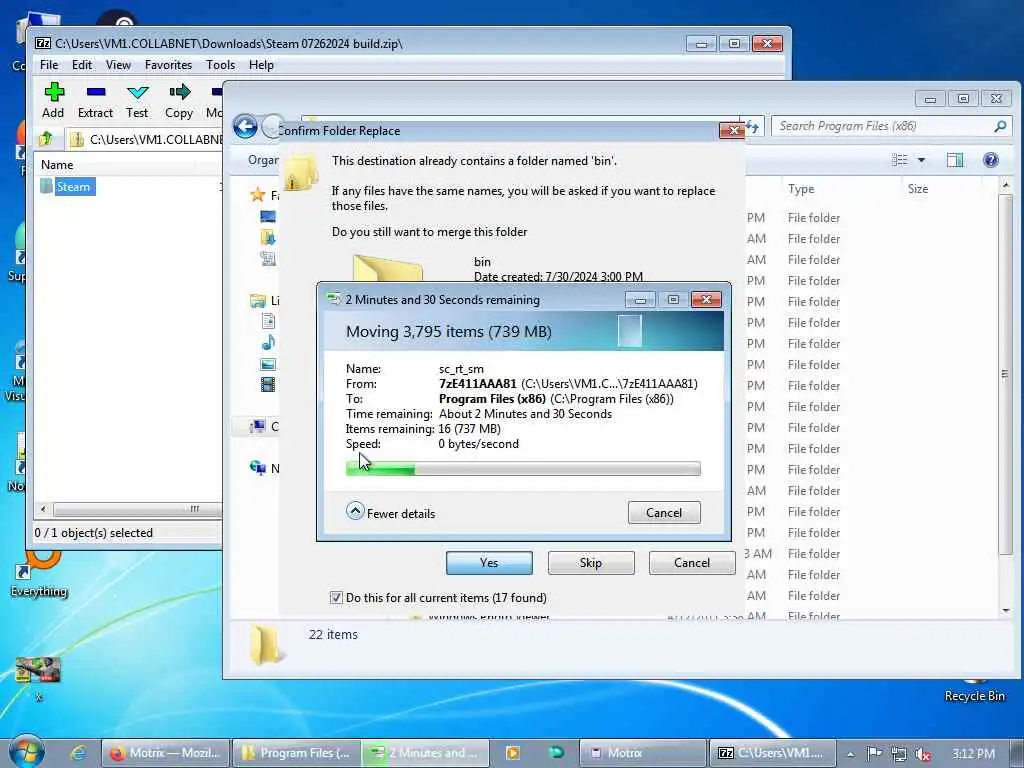The height and width of the screenshot is (768, 1024).
Task: Open the Tools menu in 7-Zip
Action: [220, 65]
